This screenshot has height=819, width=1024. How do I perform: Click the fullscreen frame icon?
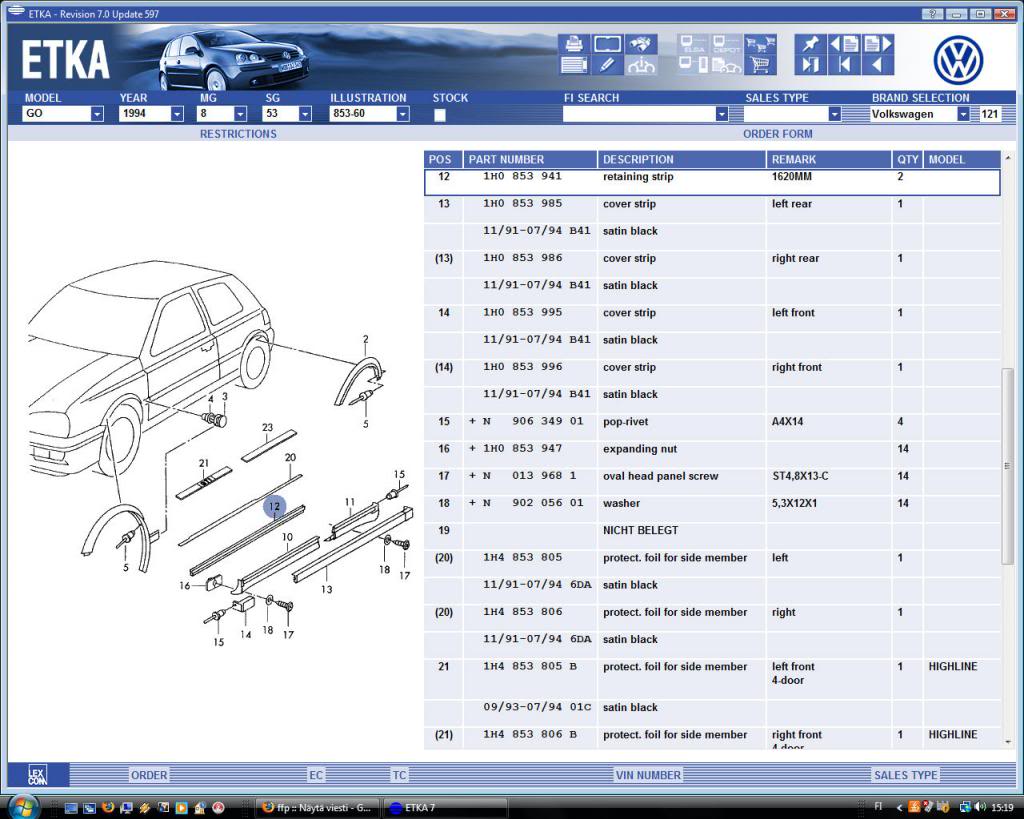tap(607, 44)
